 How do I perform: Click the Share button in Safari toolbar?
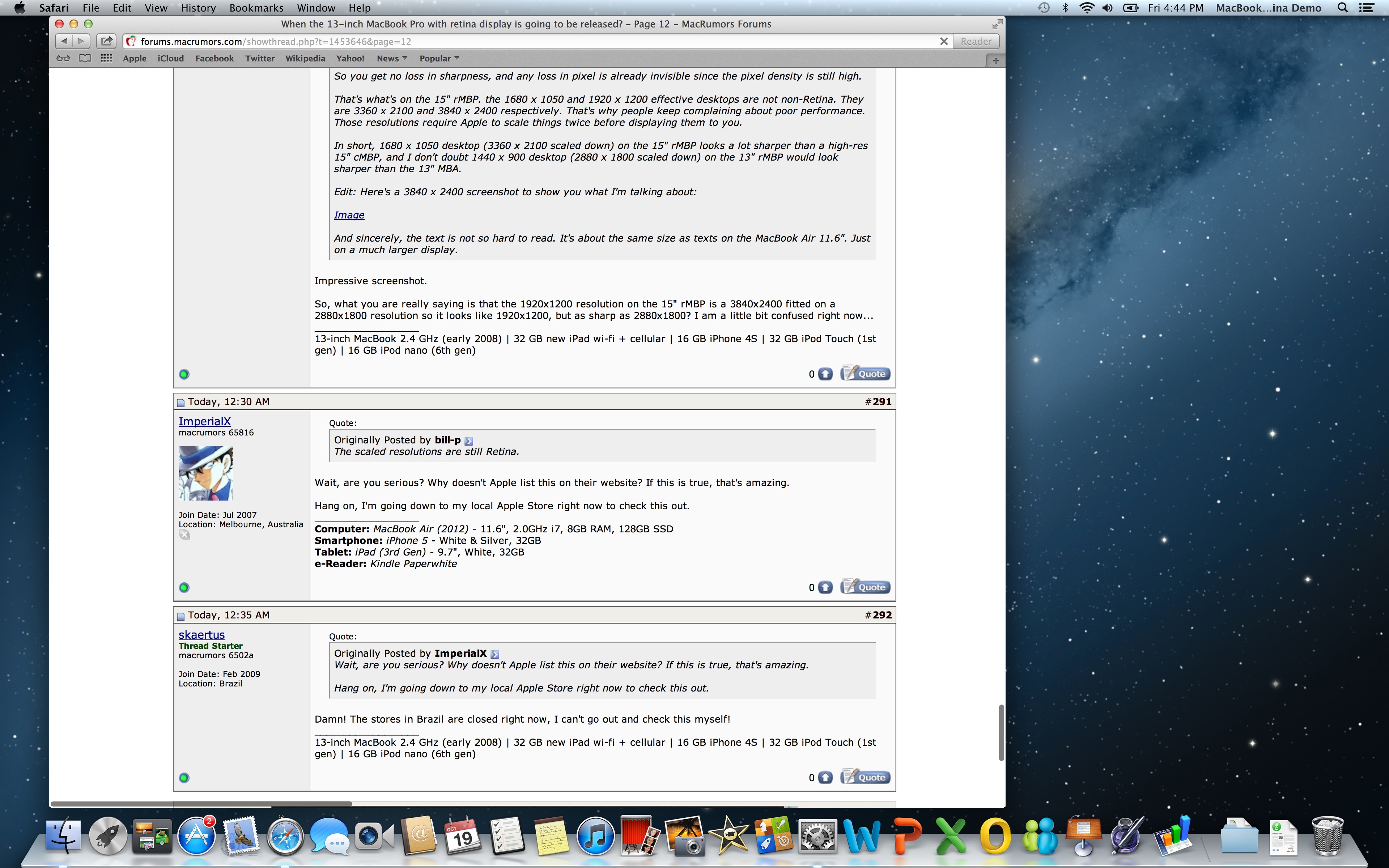point(106,41)
